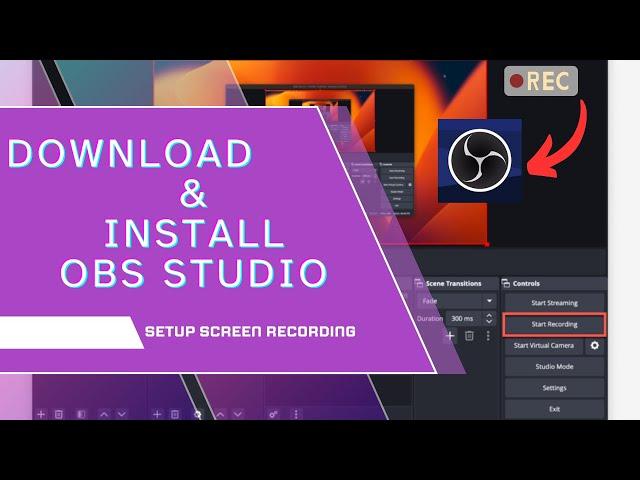Click the Start Recording button

click(554, 324)
